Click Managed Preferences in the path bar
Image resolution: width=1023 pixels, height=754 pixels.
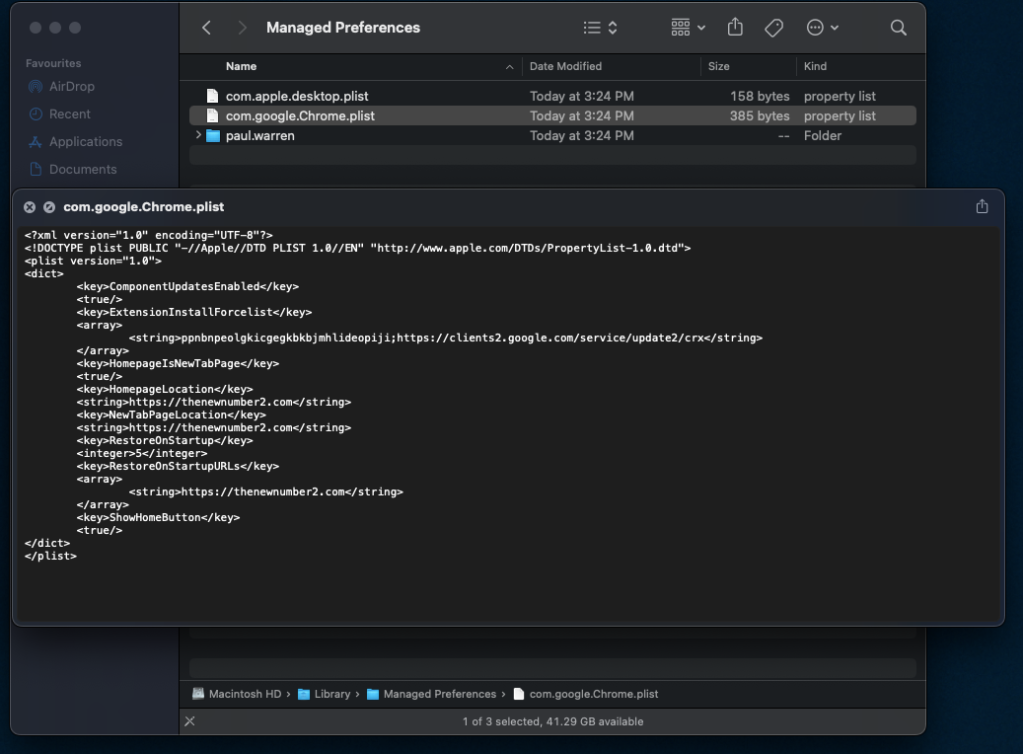(431, 694)
